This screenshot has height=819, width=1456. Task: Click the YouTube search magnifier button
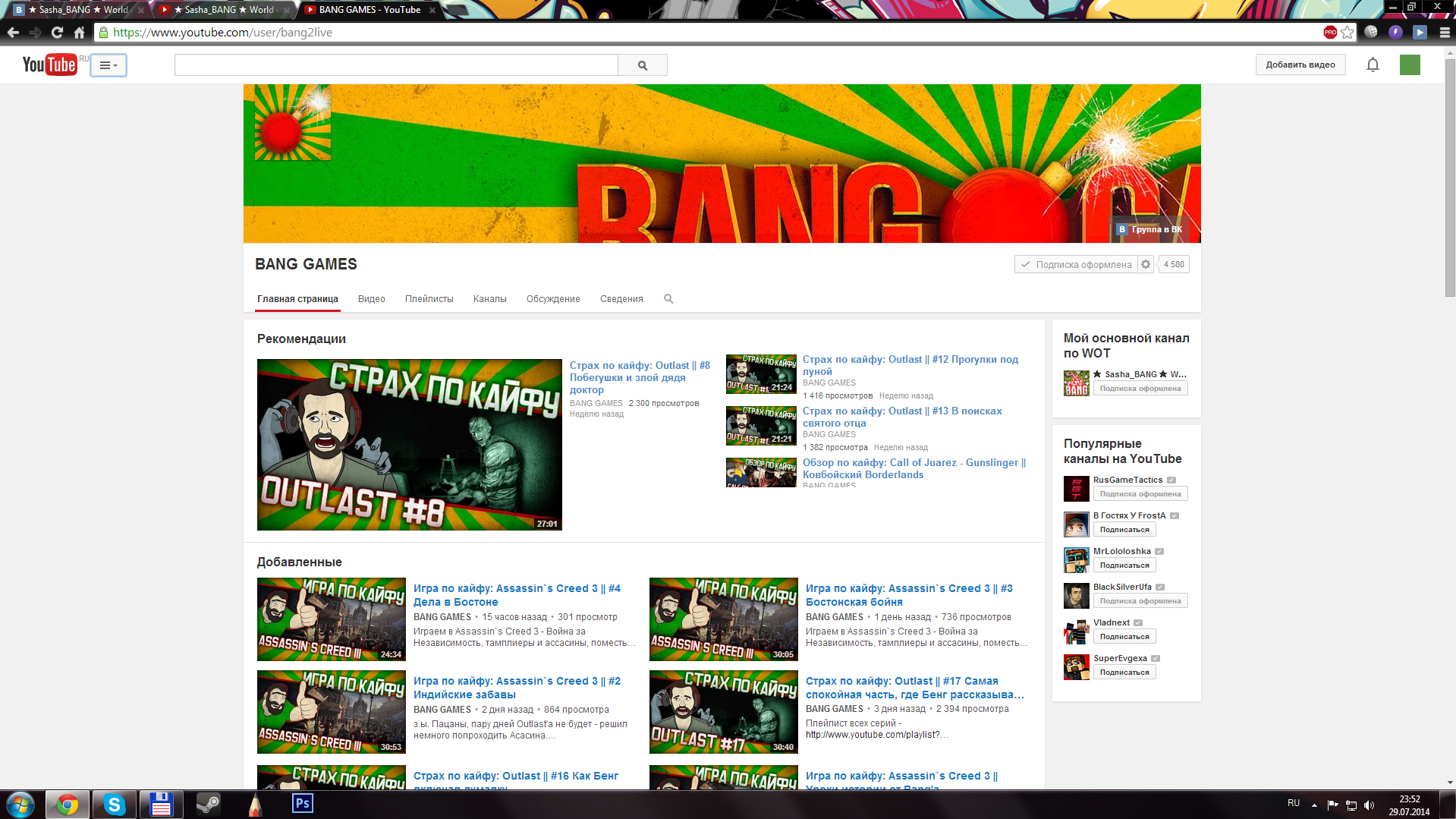pyautogui.click(x=643, y=65)
